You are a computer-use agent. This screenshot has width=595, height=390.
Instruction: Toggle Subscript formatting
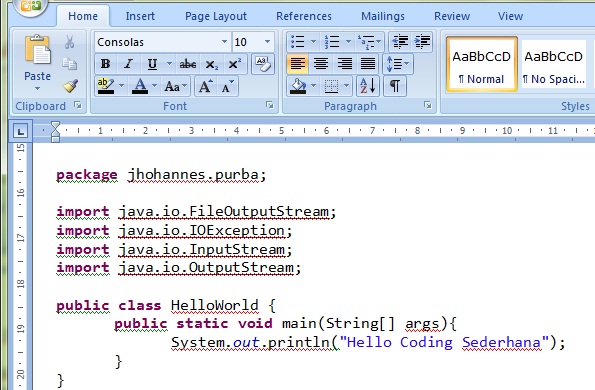coord(211,64)
